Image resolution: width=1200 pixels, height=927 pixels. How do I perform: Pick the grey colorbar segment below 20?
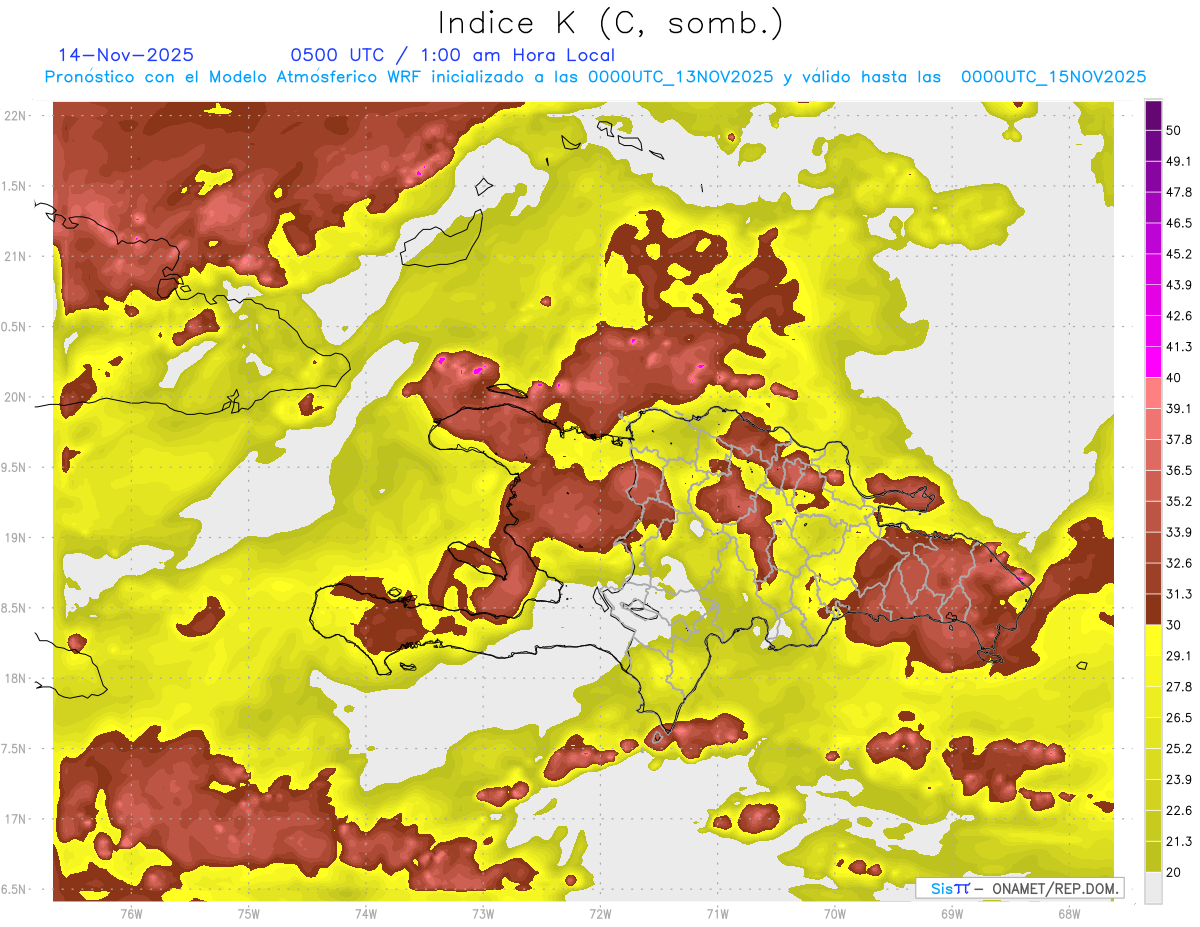1153,887
